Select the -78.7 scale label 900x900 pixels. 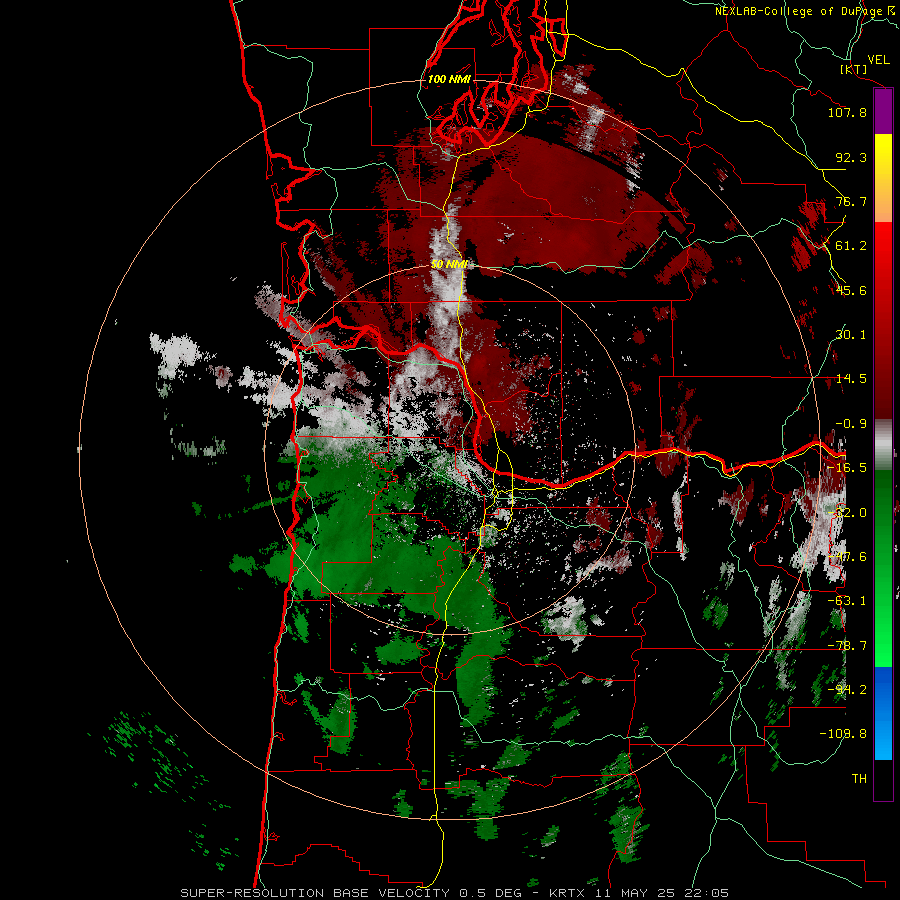(847, 646)
